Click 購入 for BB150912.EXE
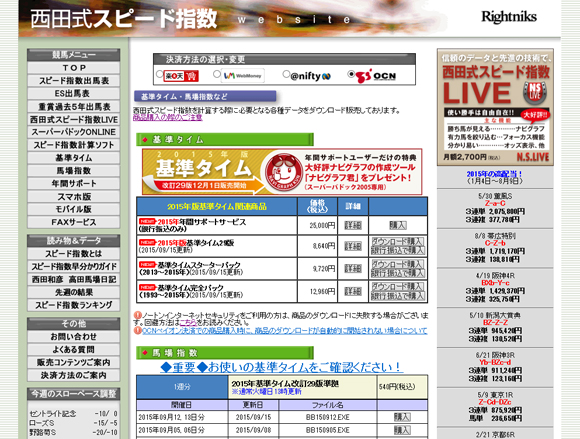This screenshot has width=580, height=439. click(x=402, y=417)
